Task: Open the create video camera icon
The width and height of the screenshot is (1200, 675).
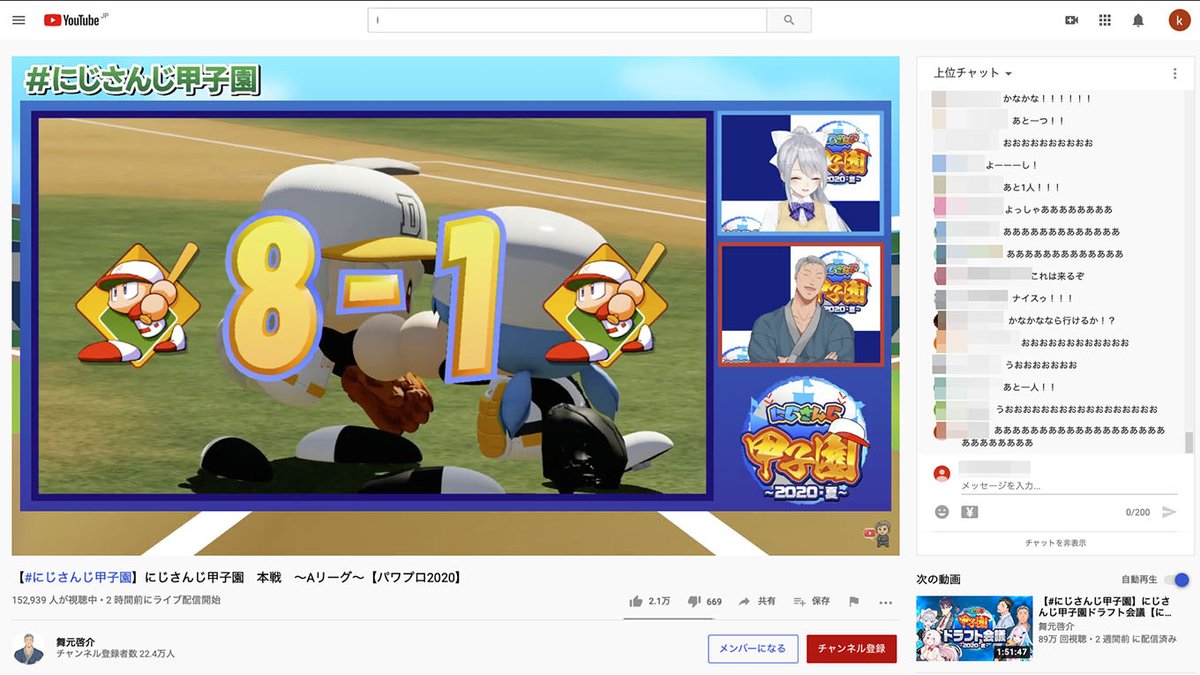Action: (x=1072, y=20)
